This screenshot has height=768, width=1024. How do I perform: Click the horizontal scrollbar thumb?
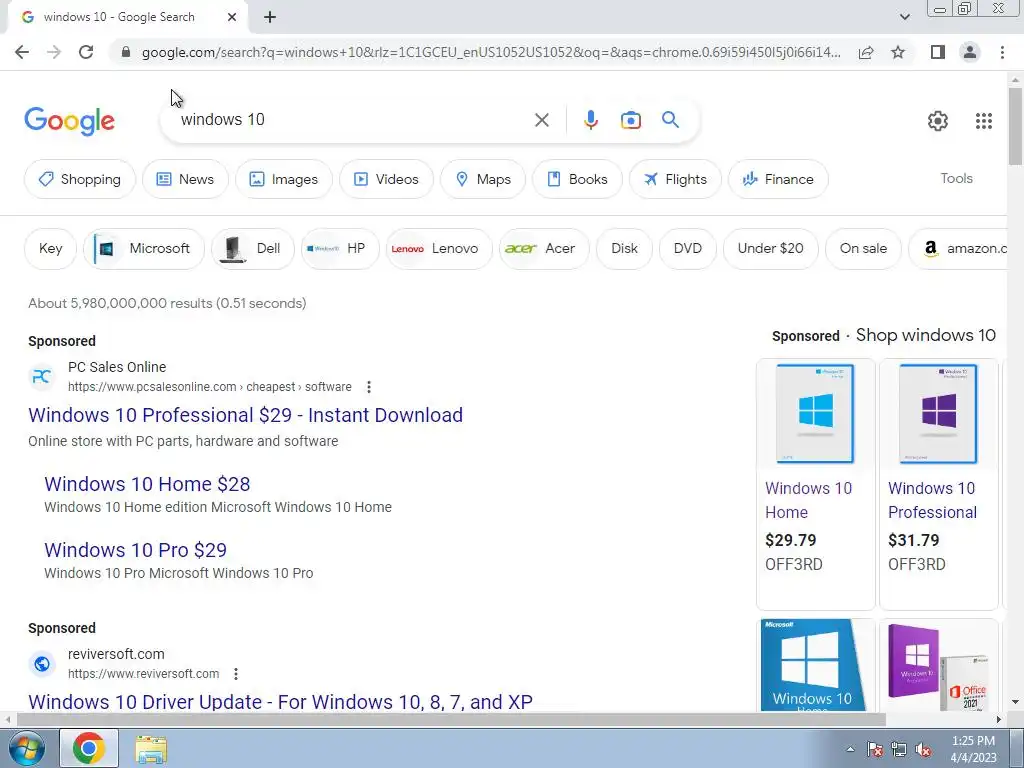click(451, 720)
